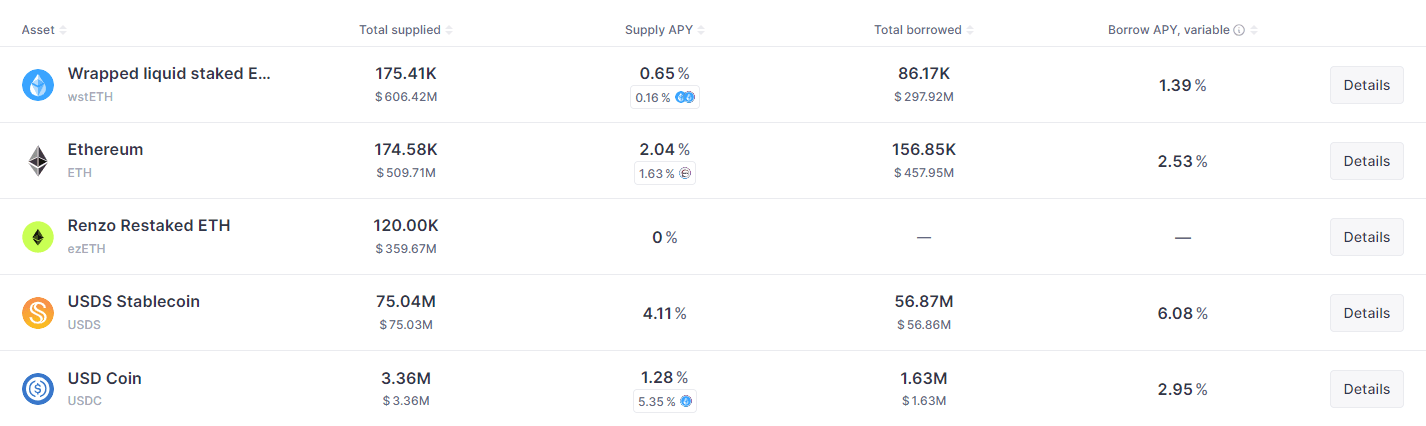Click the Ethereum token icon
Image resolution: width=1426 pixels, height=426 pixels.
coord(37,161)
